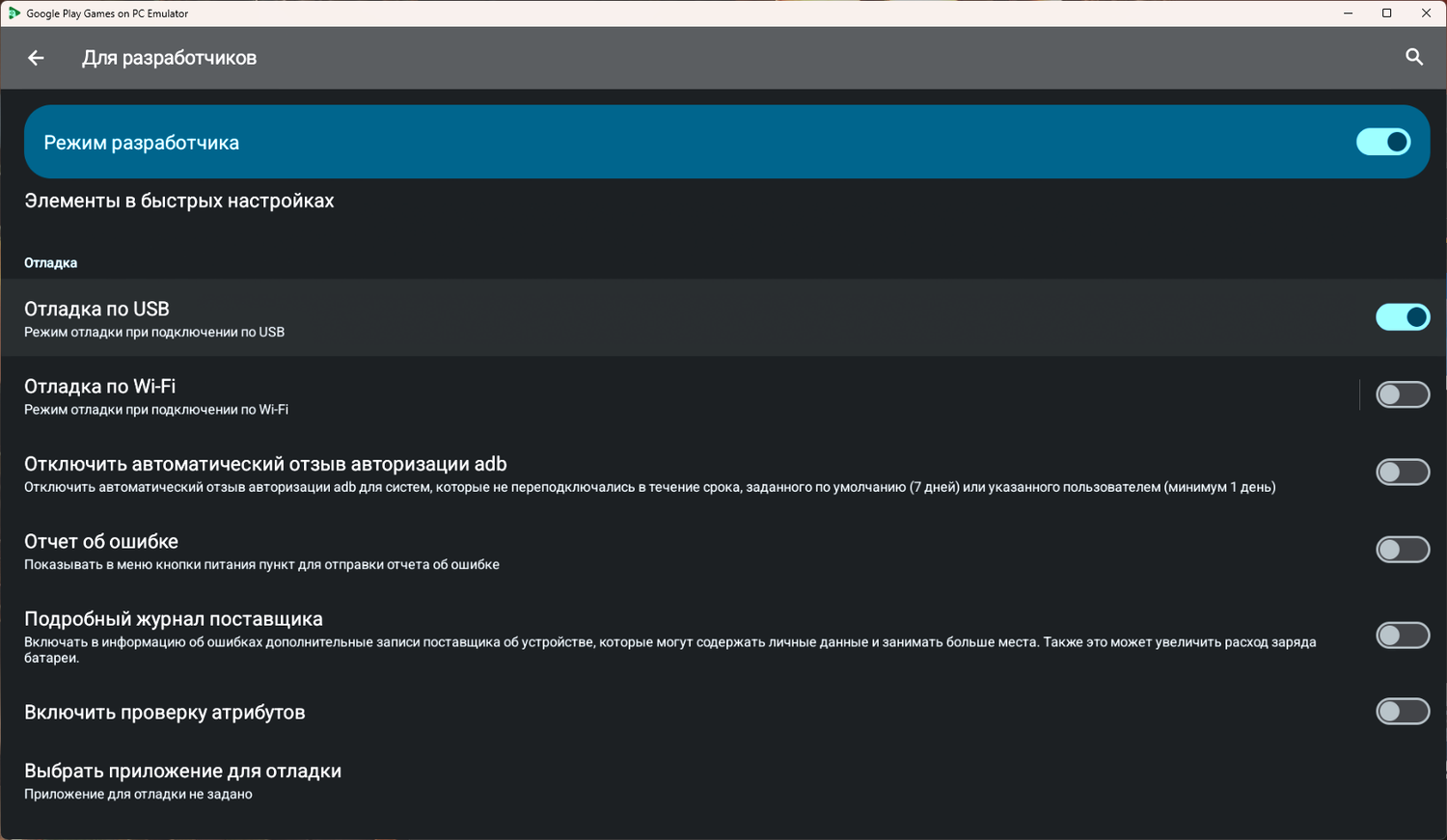Open Выбрать приложение для отладки
1447x840 pixels.
click(x=182, y=772)
